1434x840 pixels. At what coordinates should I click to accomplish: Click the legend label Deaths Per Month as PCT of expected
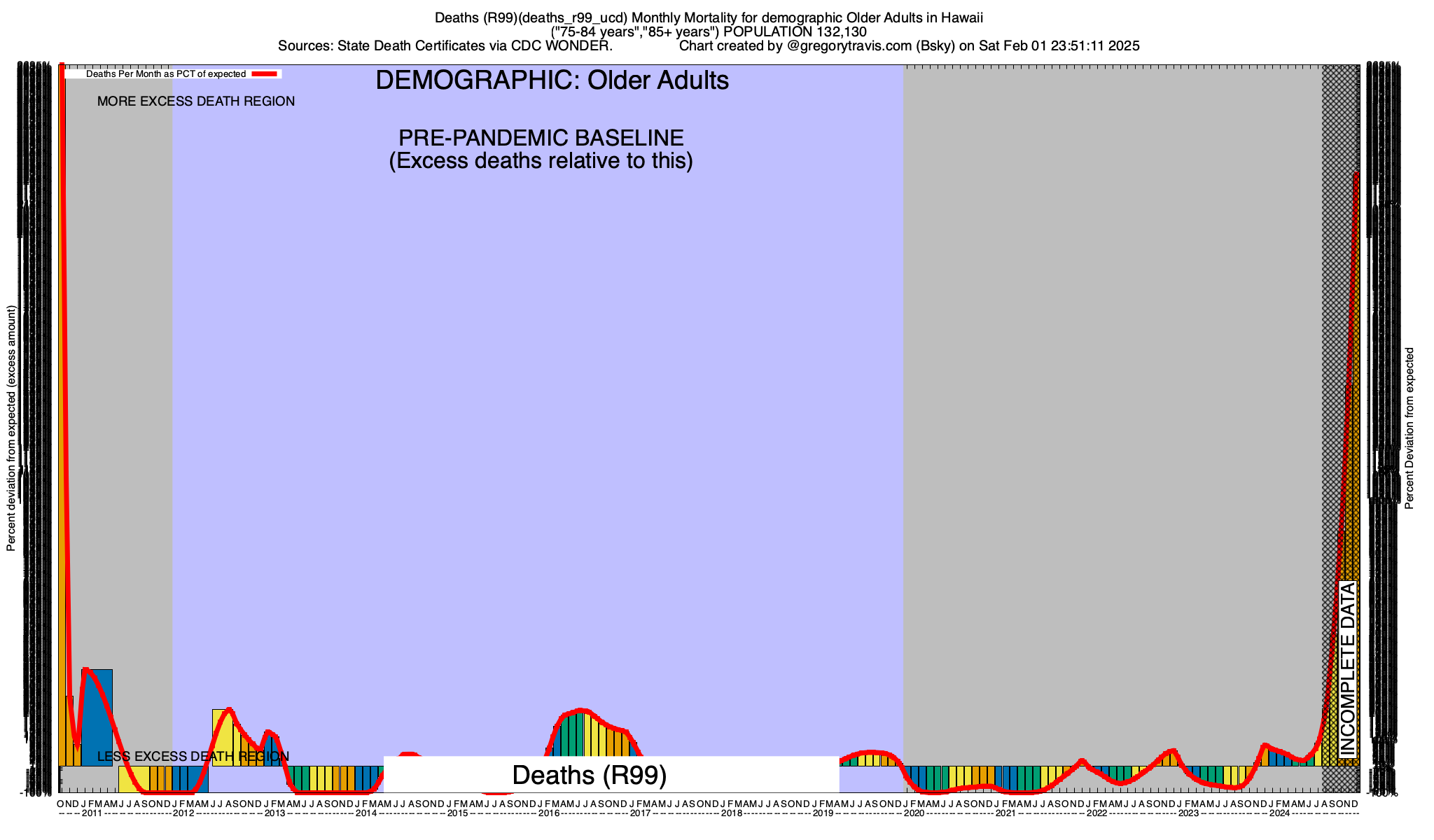pyautogui.click(x=166, y=74)
